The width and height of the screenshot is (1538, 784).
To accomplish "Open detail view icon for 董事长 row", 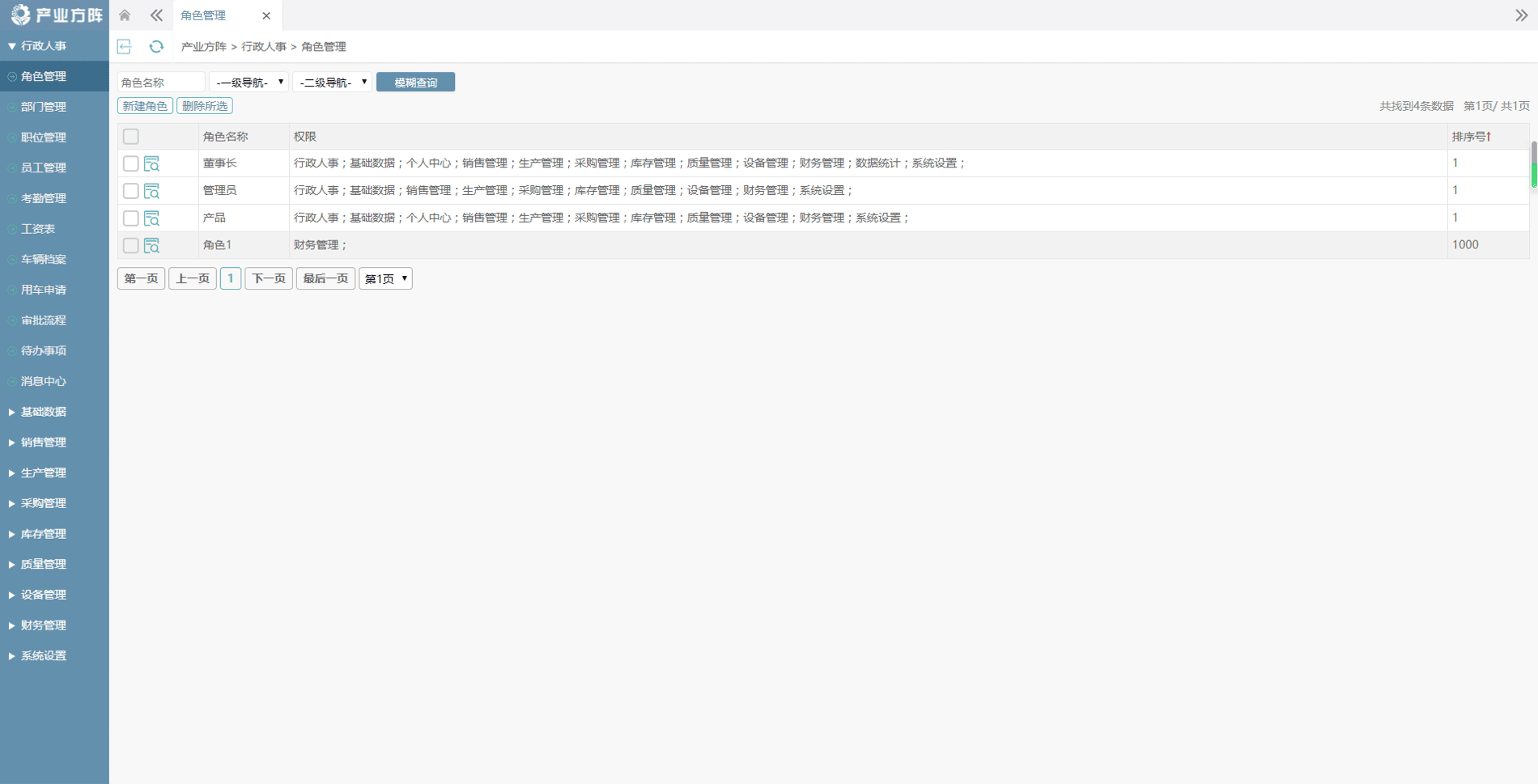I will pos(151,164).
